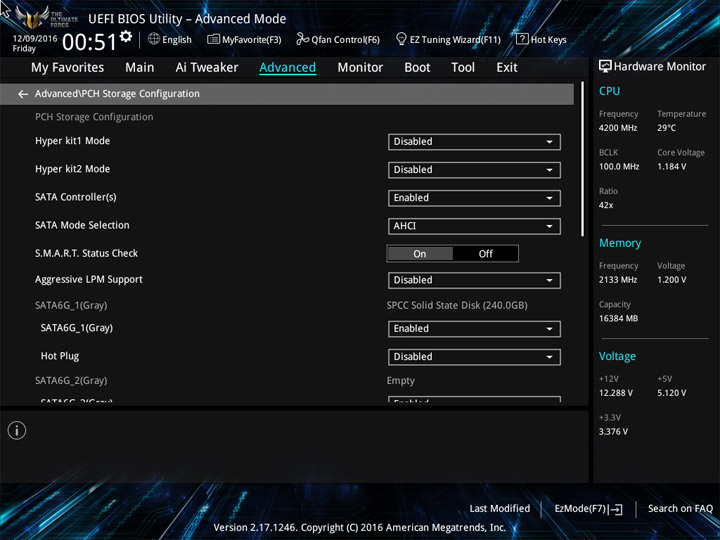The image size is (720, 540).
Task: Open the SATA Controller(s) dropdown
Action: (474, 198)
